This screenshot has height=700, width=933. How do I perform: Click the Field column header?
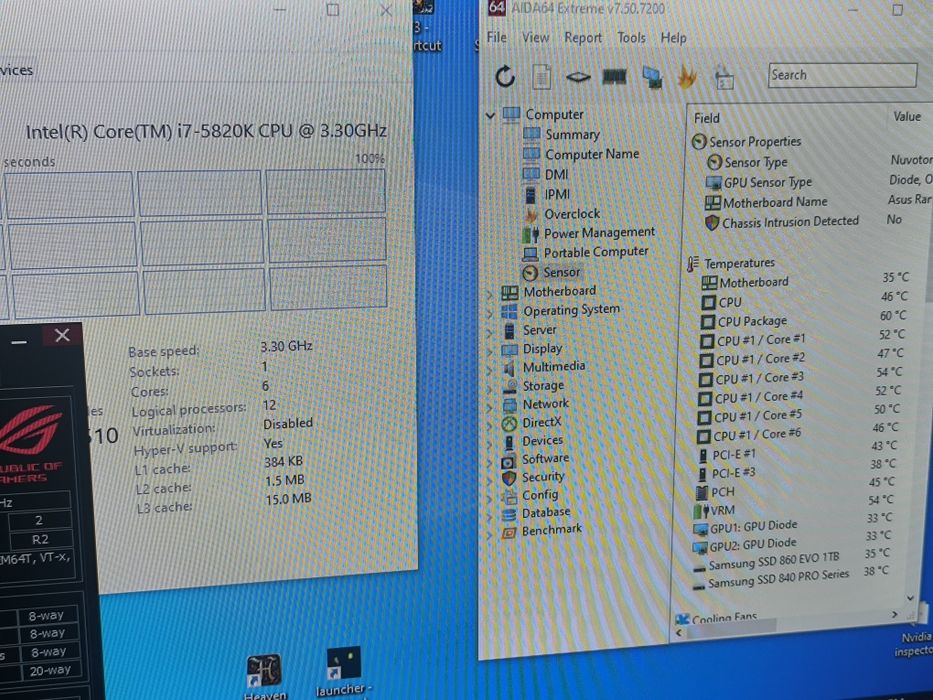[x=706, y=118]
